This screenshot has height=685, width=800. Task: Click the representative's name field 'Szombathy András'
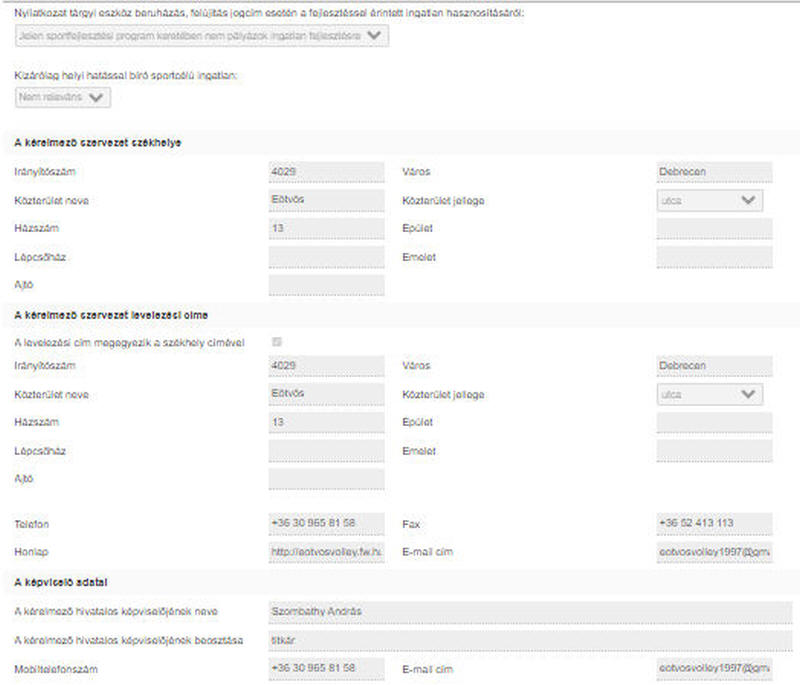[530, 612]
